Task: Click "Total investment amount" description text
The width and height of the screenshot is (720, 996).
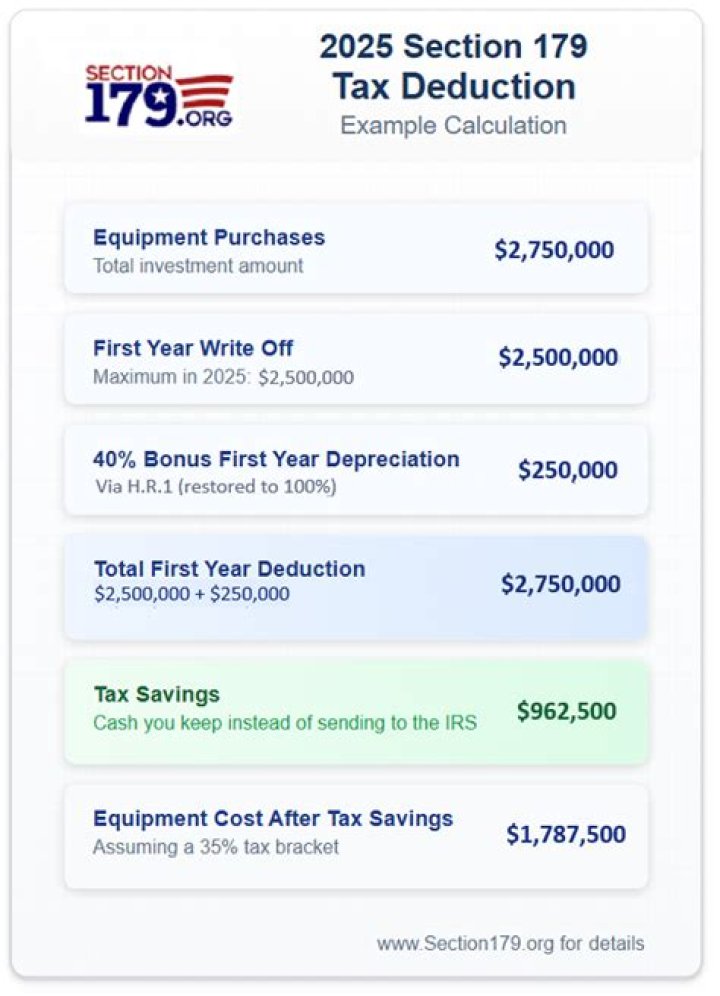Action: coord(198,266)
